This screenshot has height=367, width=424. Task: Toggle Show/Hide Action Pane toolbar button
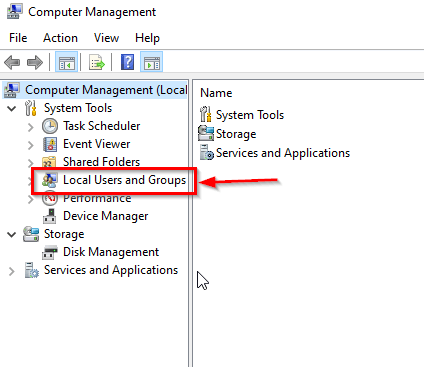click(x=152, y=62)
